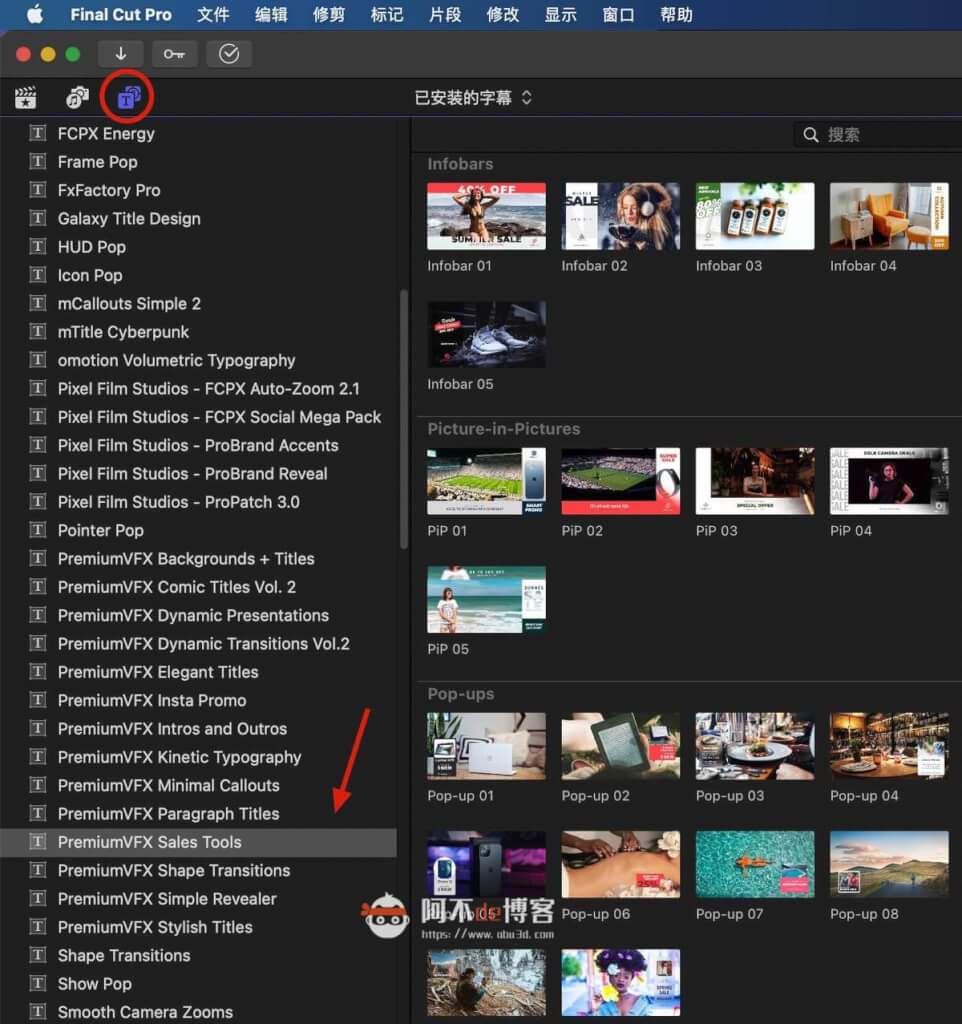Open the Apple menu

(35, 14)
